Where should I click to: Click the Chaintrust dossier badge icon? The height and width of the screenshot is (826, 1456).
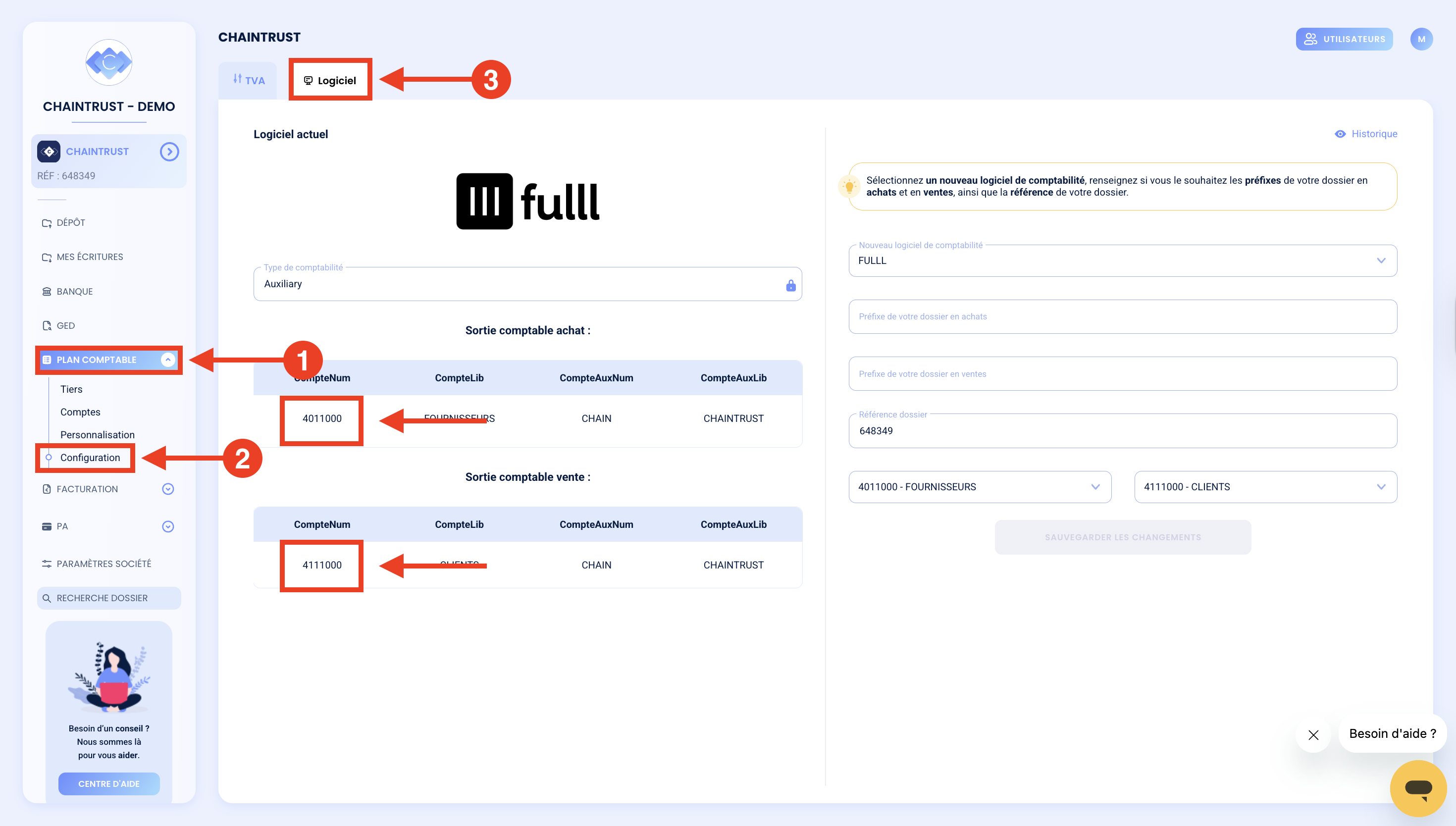[x=49, y=152]
